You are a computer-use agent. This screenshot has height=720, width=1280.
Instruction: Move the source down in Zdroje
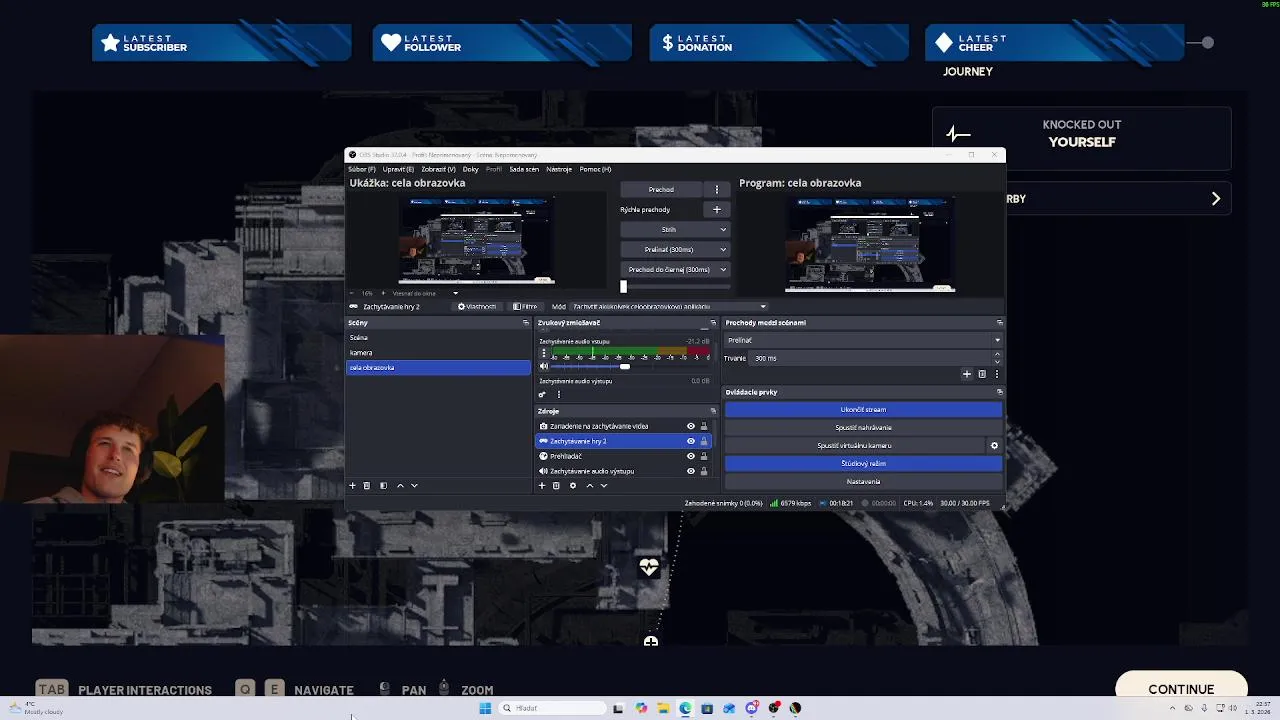[x=603, y=485]
